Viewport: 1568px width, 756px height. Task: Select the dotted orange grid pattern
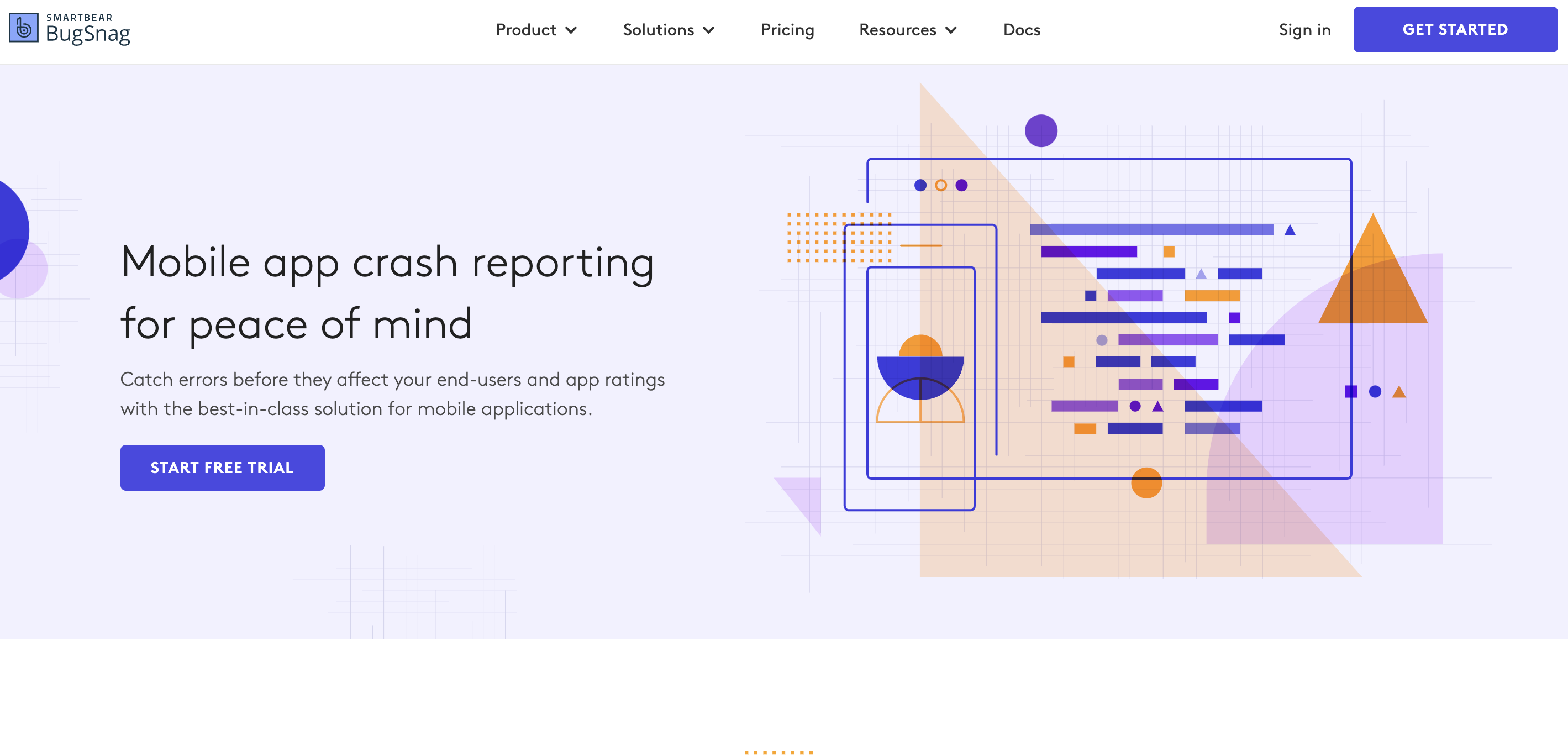click(837, 238)
